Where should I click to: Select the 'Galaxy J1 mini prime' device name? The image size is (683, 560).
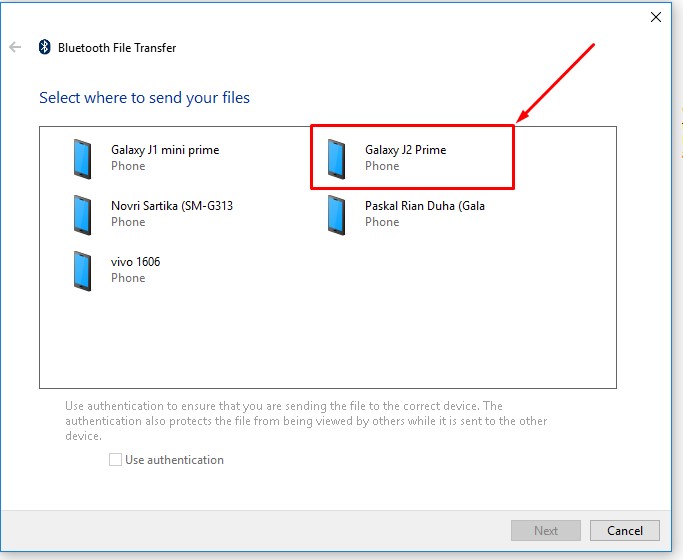(165, 150)
